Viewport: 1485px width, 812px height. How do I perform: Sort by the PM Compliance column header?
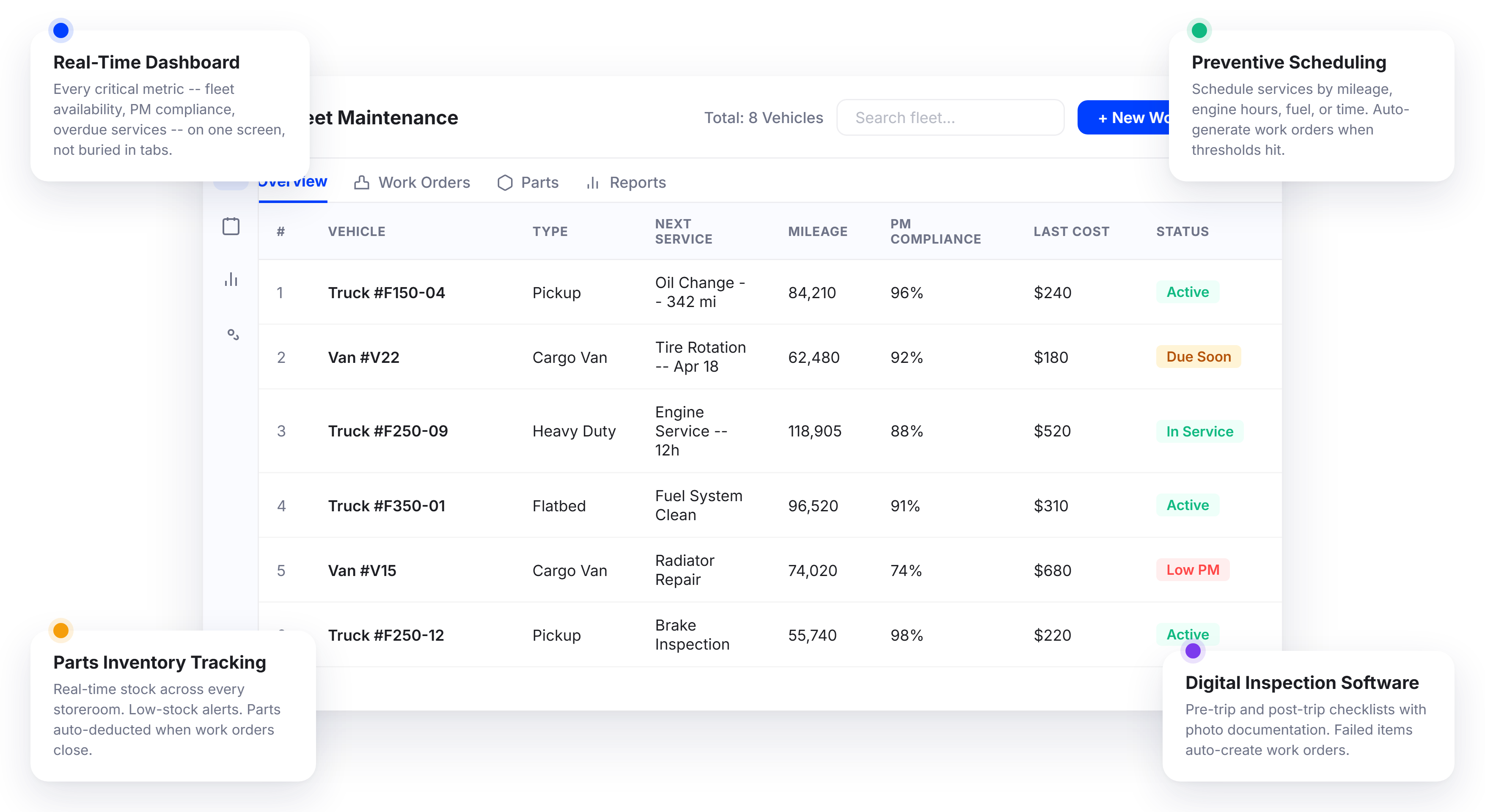(x=935, y=231)
